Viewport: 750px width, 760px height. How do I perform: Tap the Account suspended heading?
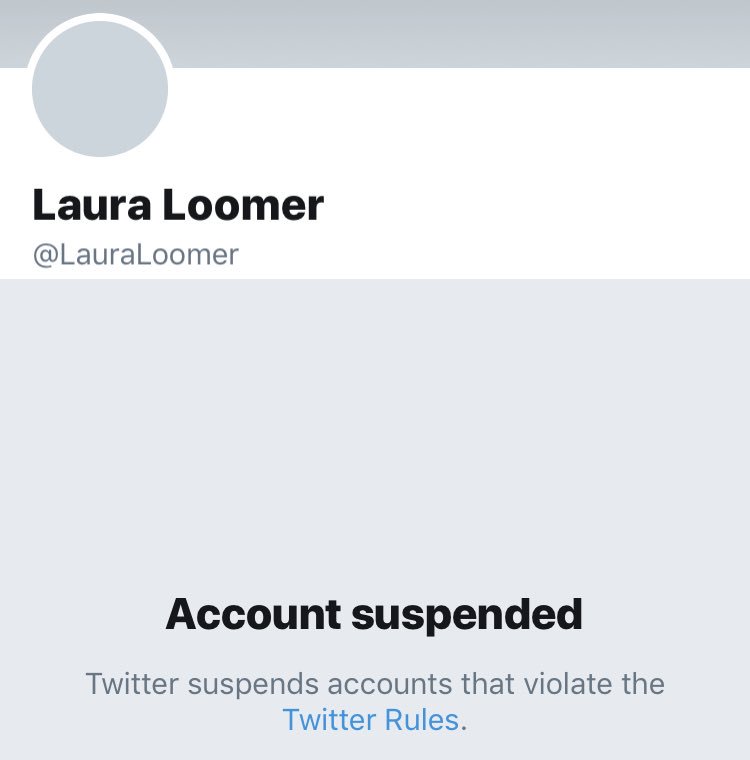[374, 615]
